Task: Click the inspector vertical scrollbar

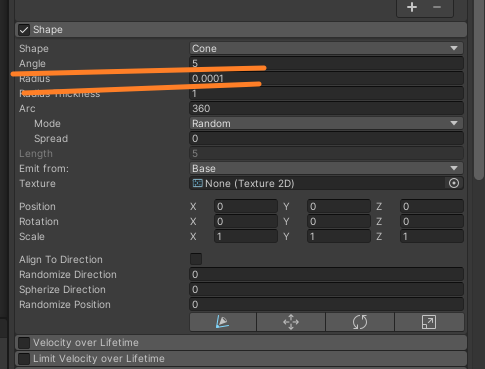Action: (479, 90)
